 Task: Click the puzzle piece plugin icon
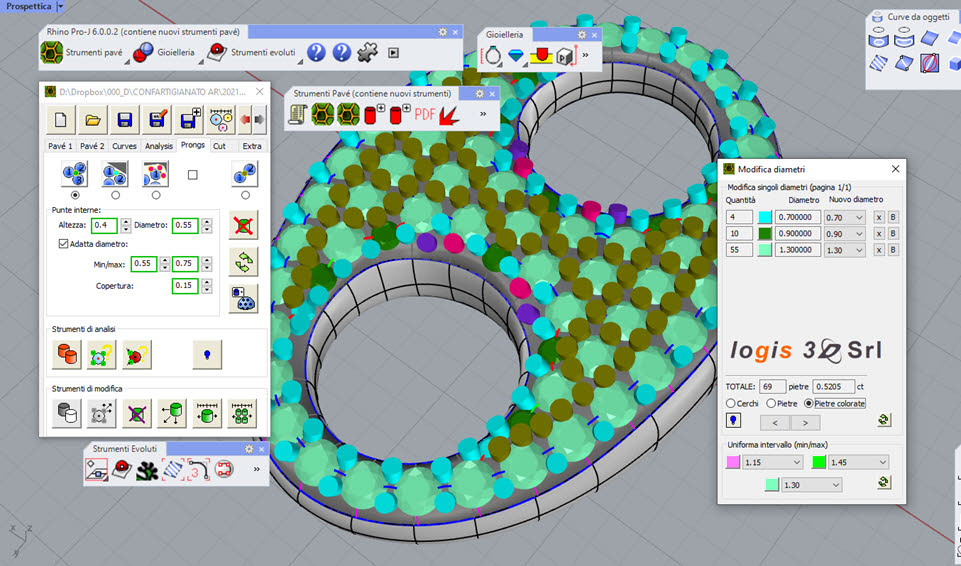click(367, 53)
